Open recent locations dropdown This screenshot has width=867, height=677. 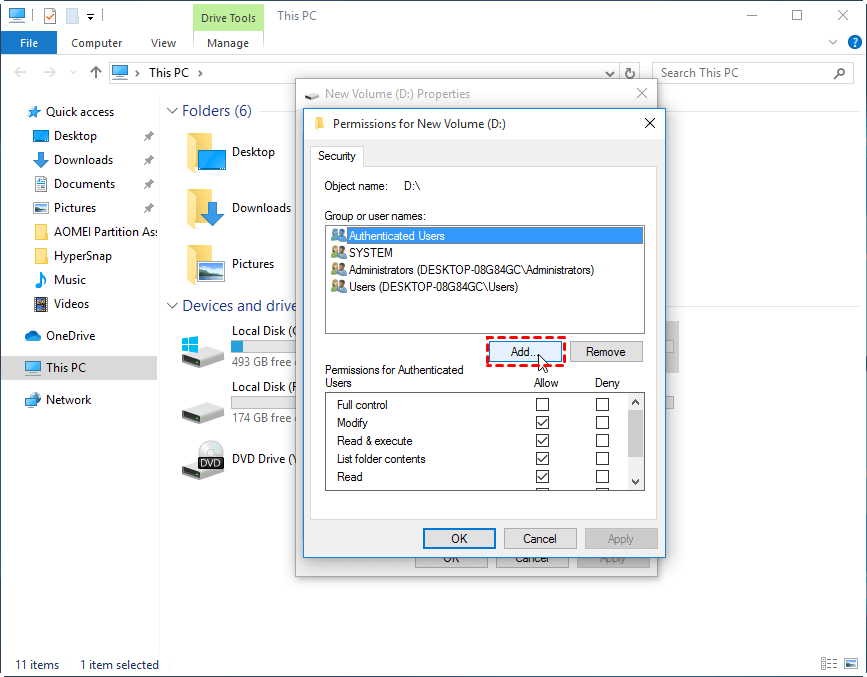click(73, 72)
